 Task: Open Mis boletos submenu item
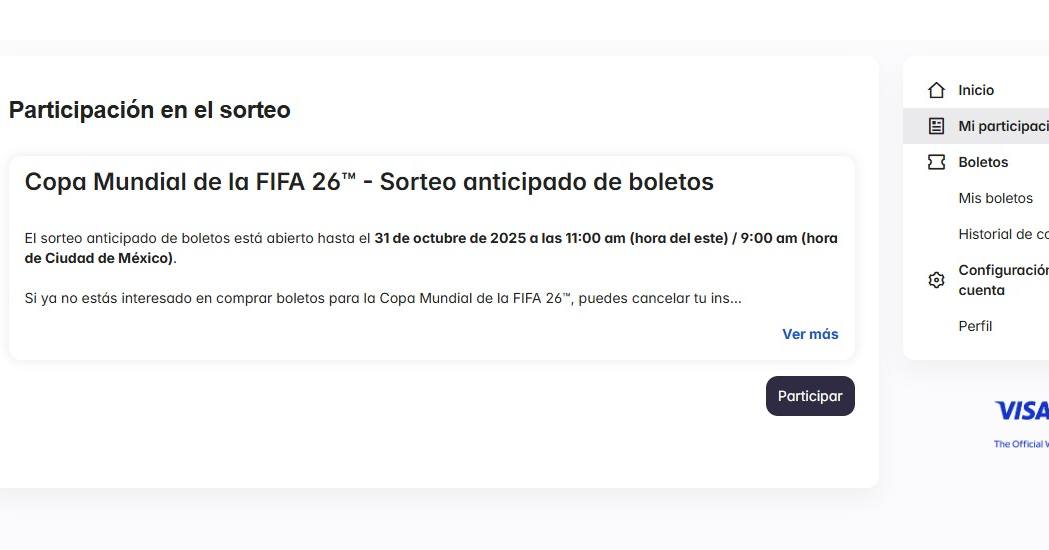995,198
